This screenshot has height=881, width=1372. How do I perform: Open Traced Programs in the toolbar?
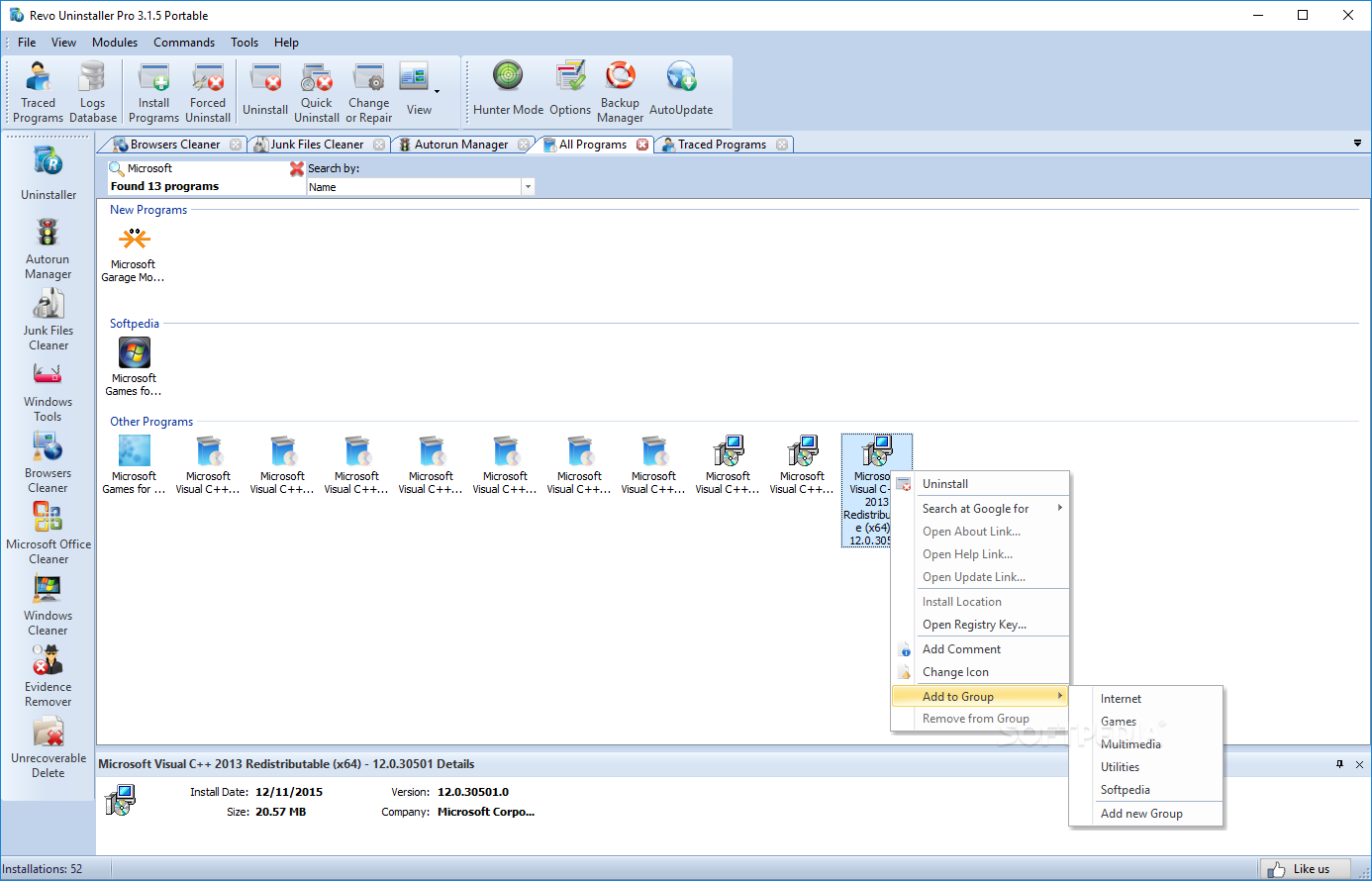click(x=39, y=92)
